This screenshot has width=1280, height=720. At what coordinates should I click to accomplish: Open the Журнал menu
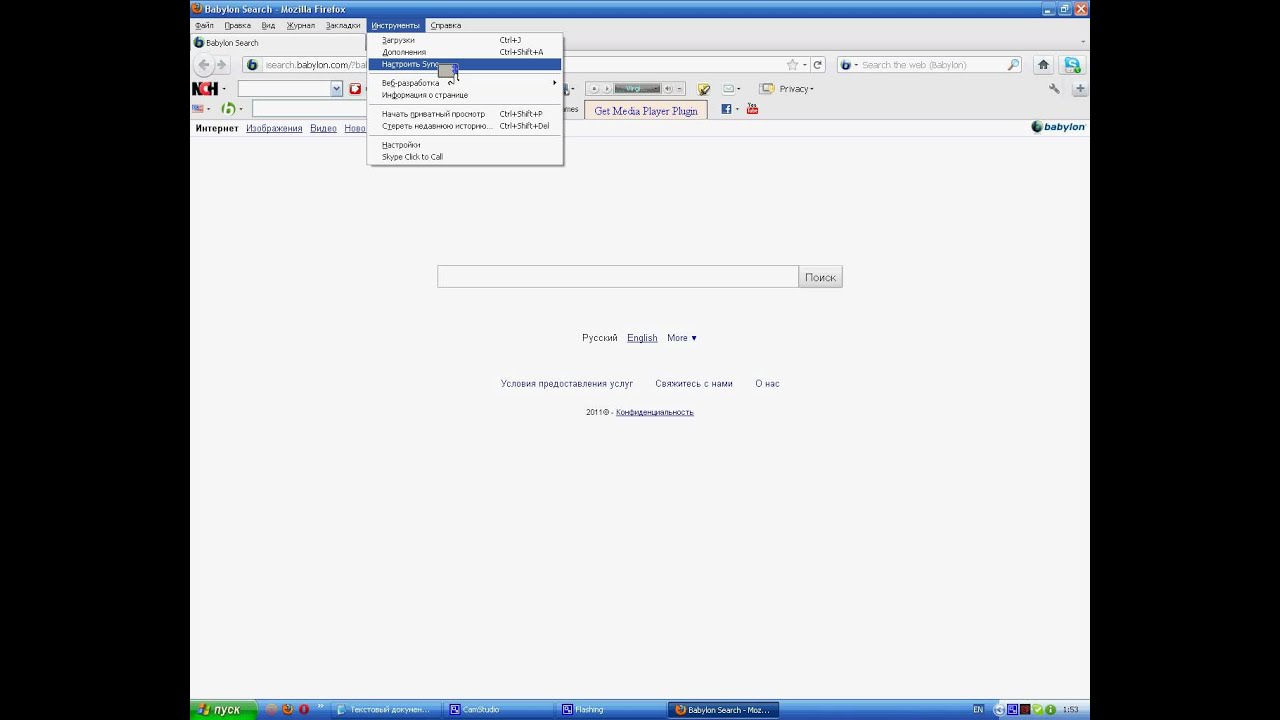point(300,25)
